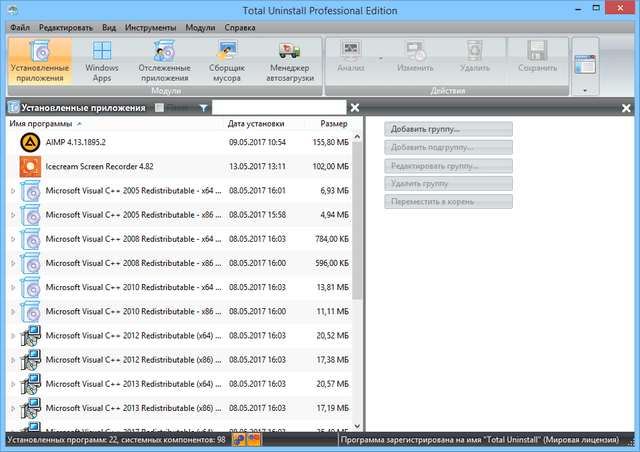640x452 pixels.
Task: Open the Менеджер автозагрузки startup manager
Action: tap(290, 61)
